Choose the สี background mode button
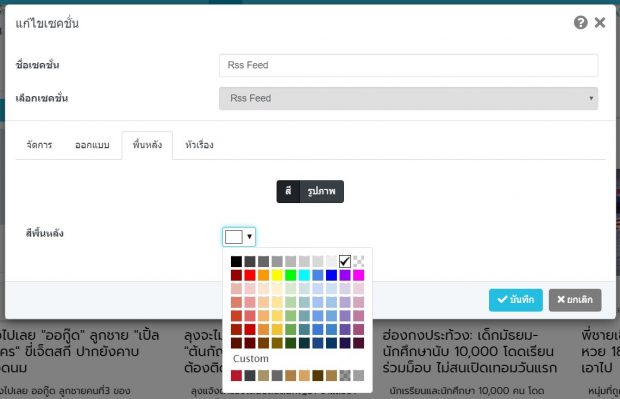Screen dimensions: 620x399 pos(288,191)
